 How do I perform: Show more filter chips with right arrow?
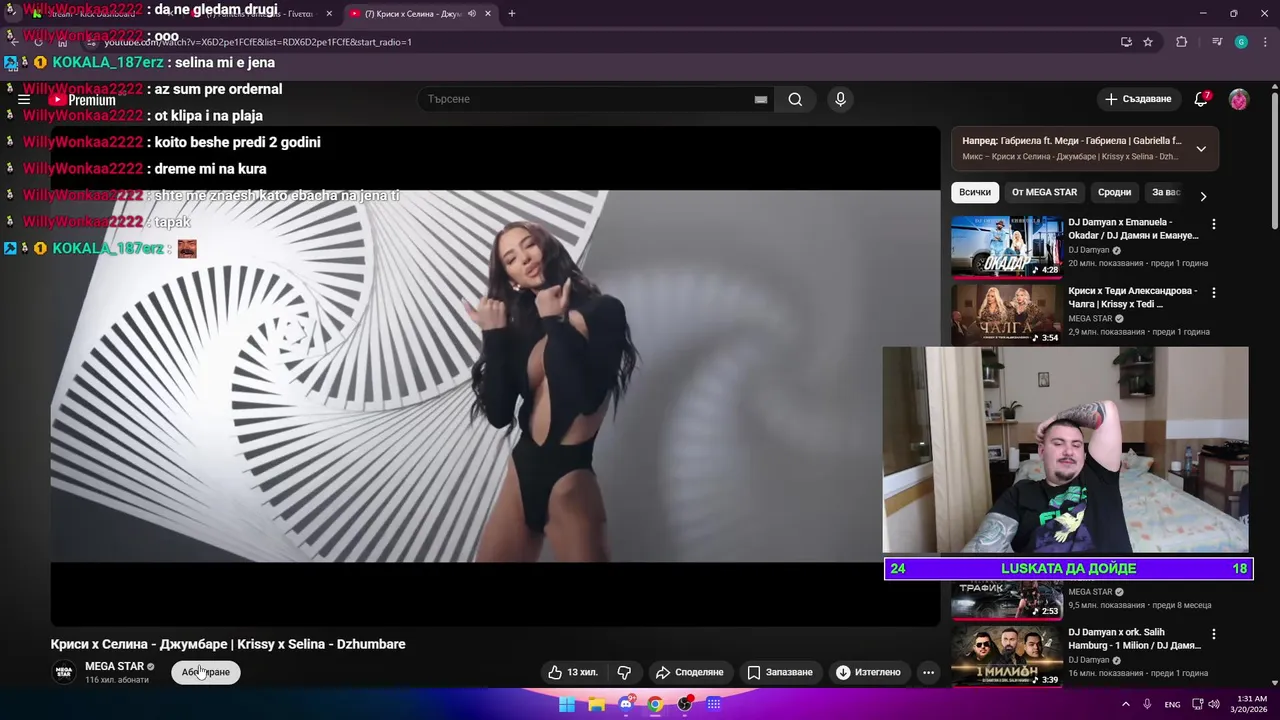[1203, 196]
